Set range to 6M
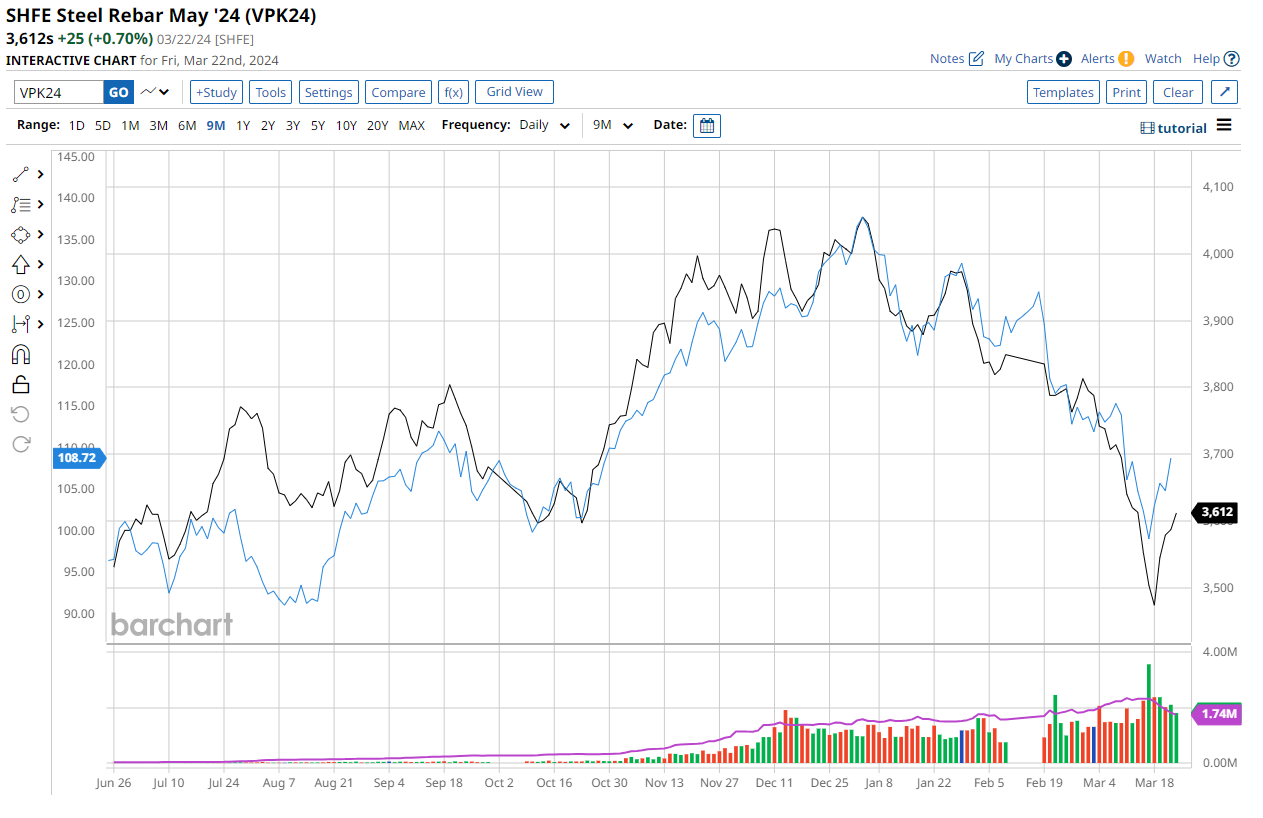Screen dimensions: 1263x818 [187, 125]
